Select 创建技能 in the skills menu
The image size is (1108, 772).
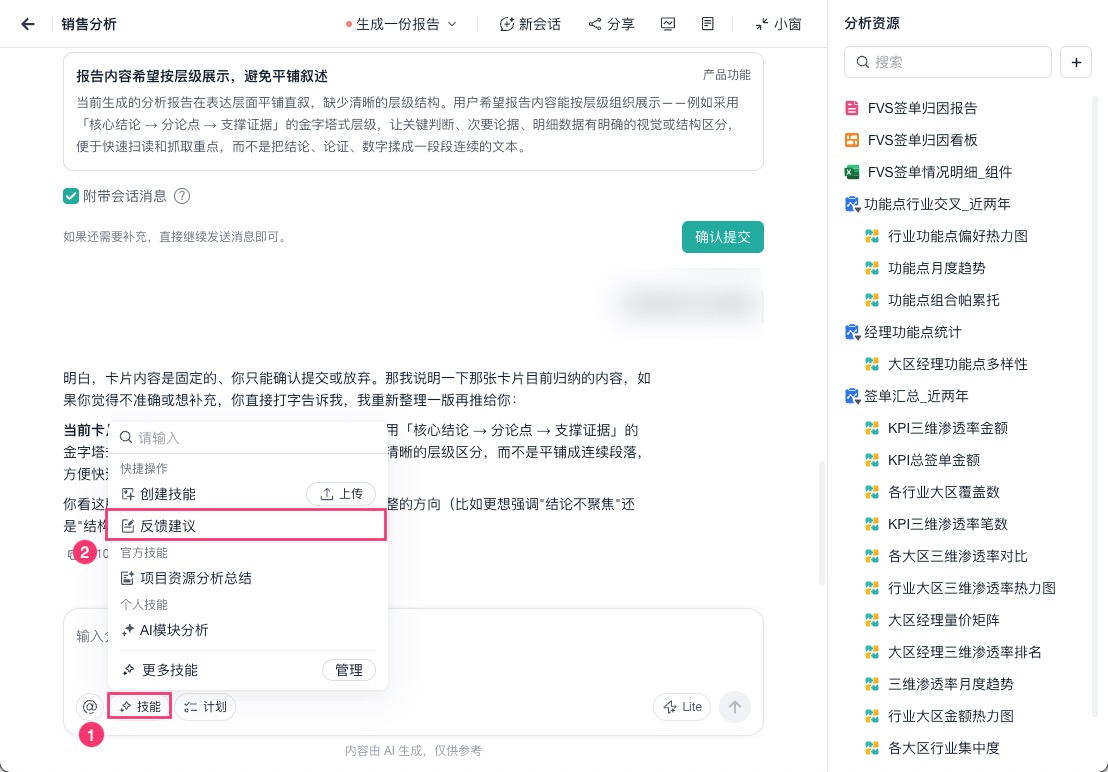(168, 494)
